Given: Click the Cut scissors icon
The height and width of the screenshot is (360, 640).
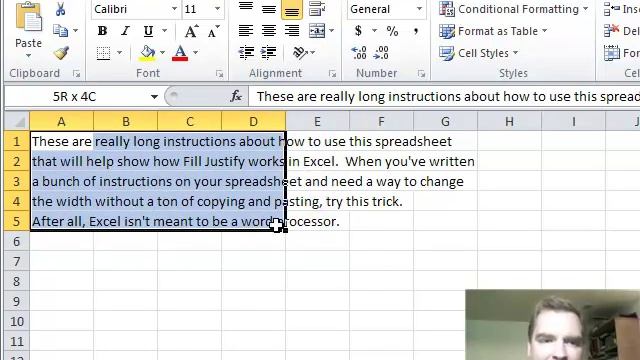Looking at the screenshot, I should (60, 9).
